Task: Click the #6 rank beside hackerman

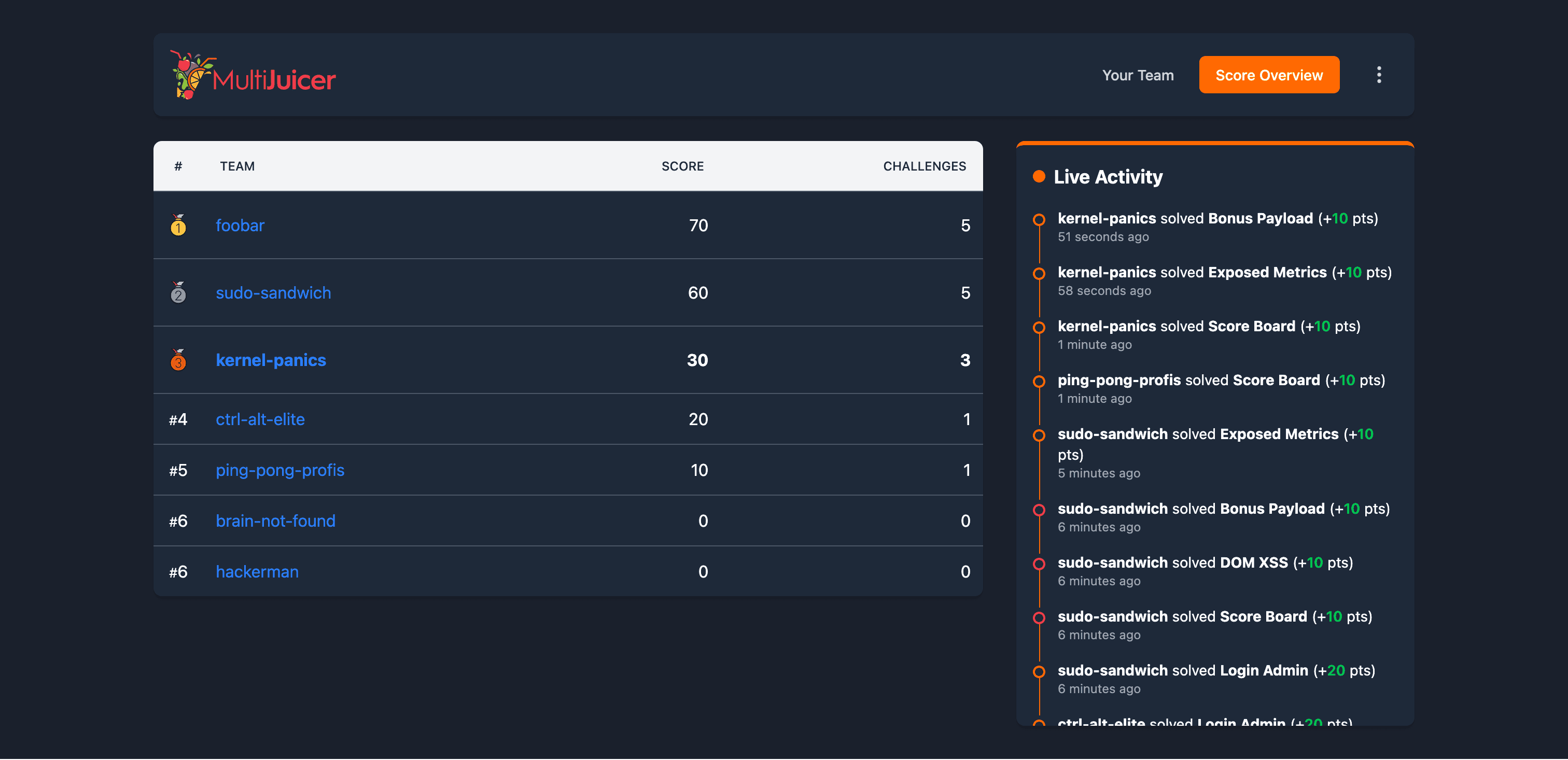Action: pyautogui.click(x=178, y=572)
